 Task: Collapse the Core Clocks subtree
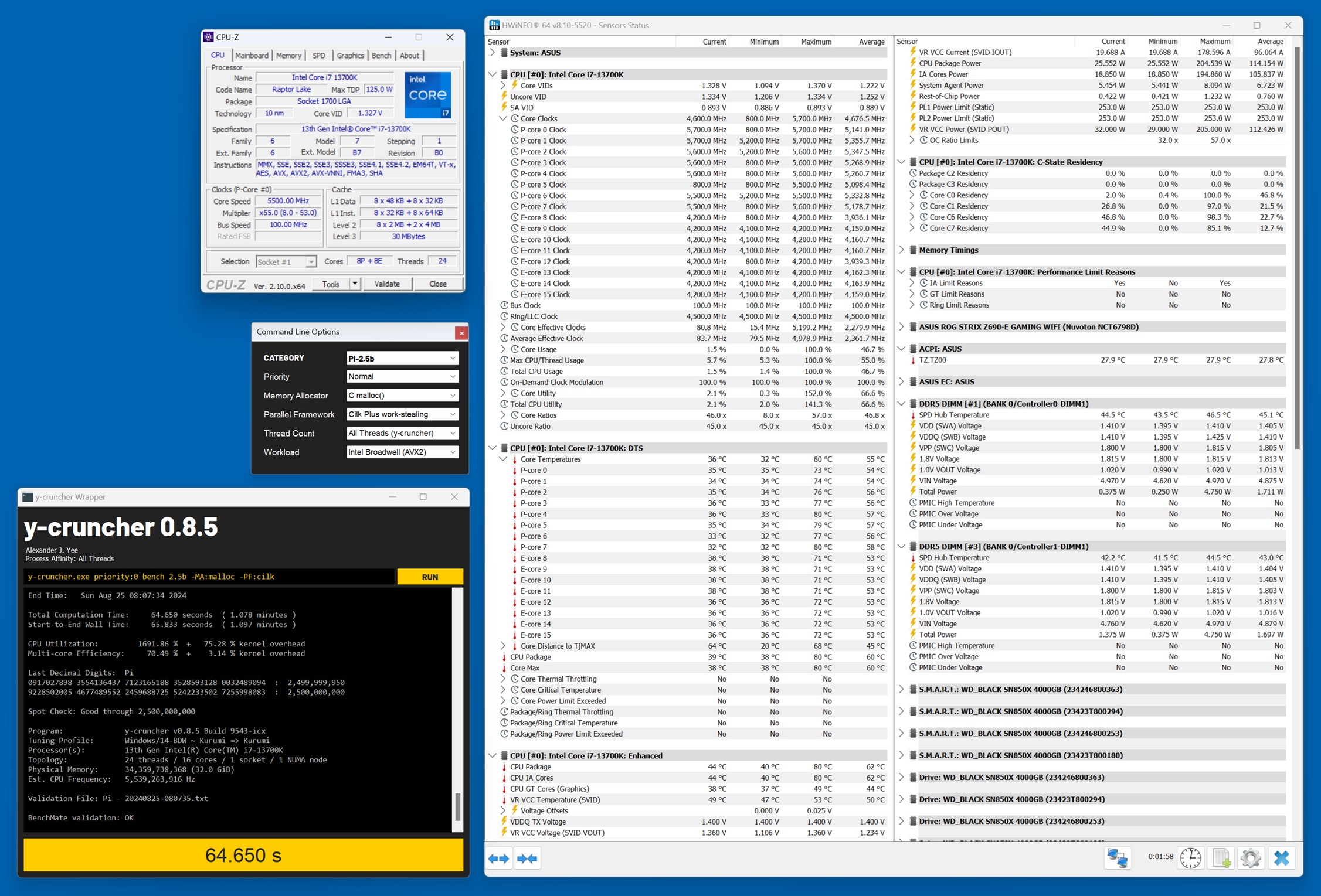tap(503, 118)
